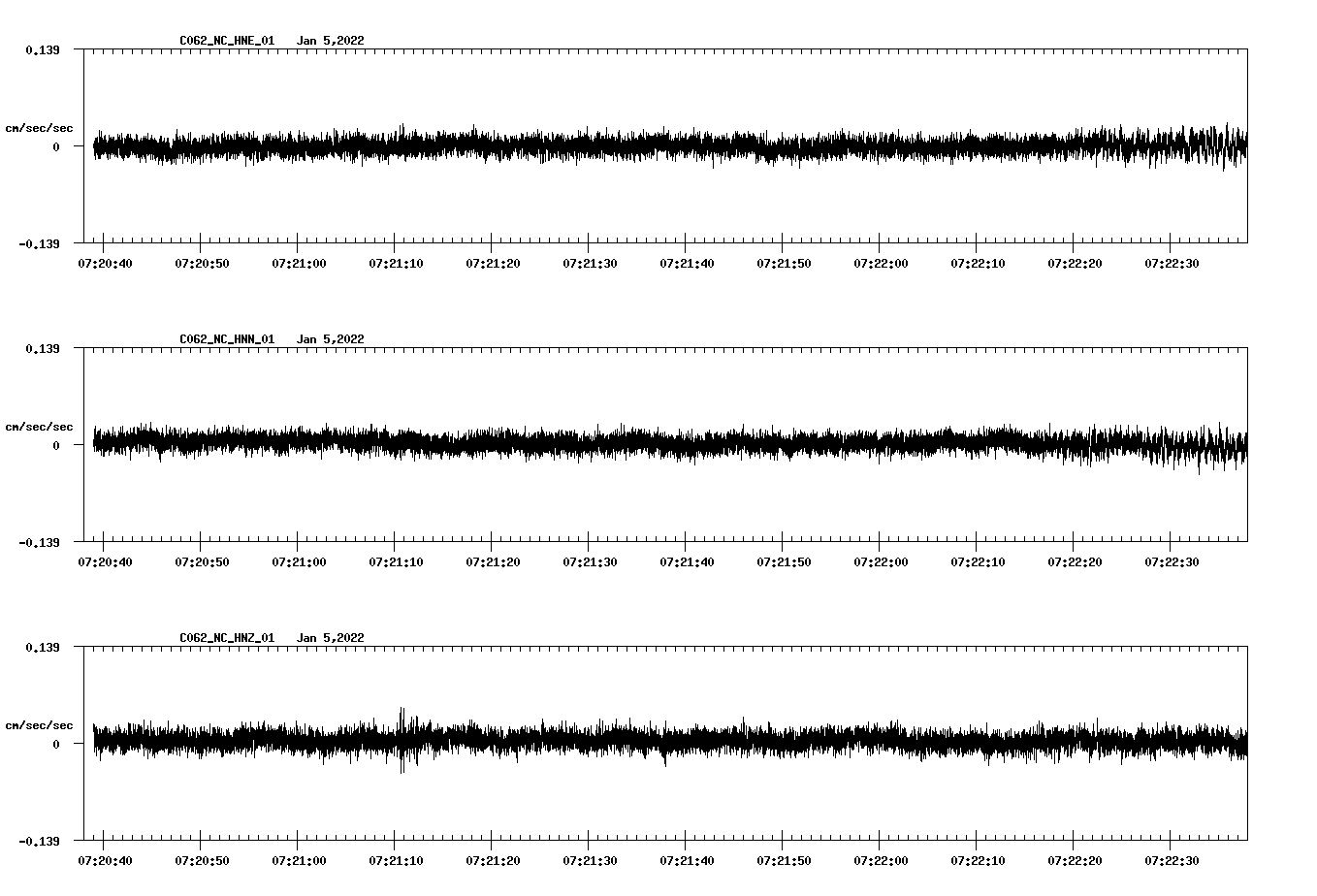This screenshot has height=896, width=1317.
Task: Click the -0.139 lower limit of HNZ axis
Action: (x=39, y=841)
